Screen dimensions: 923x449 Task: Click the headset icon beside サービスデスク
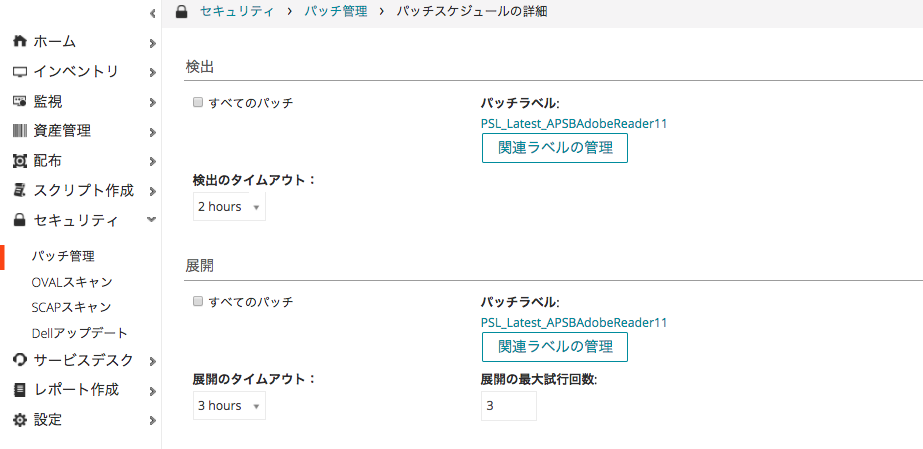coord(20,359)
